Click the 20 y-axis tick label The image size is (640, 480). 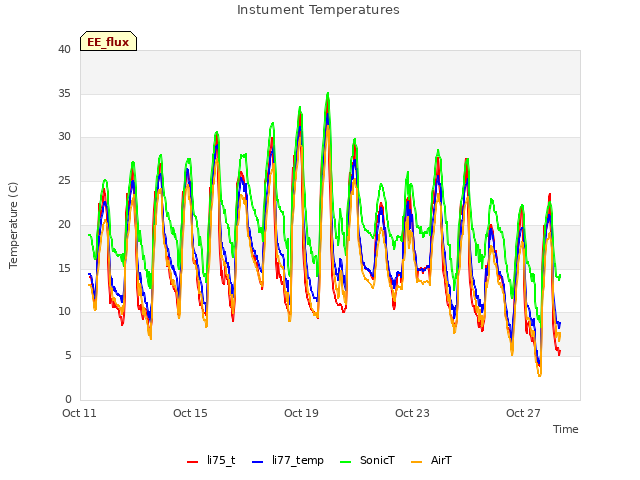coord(64,224)
